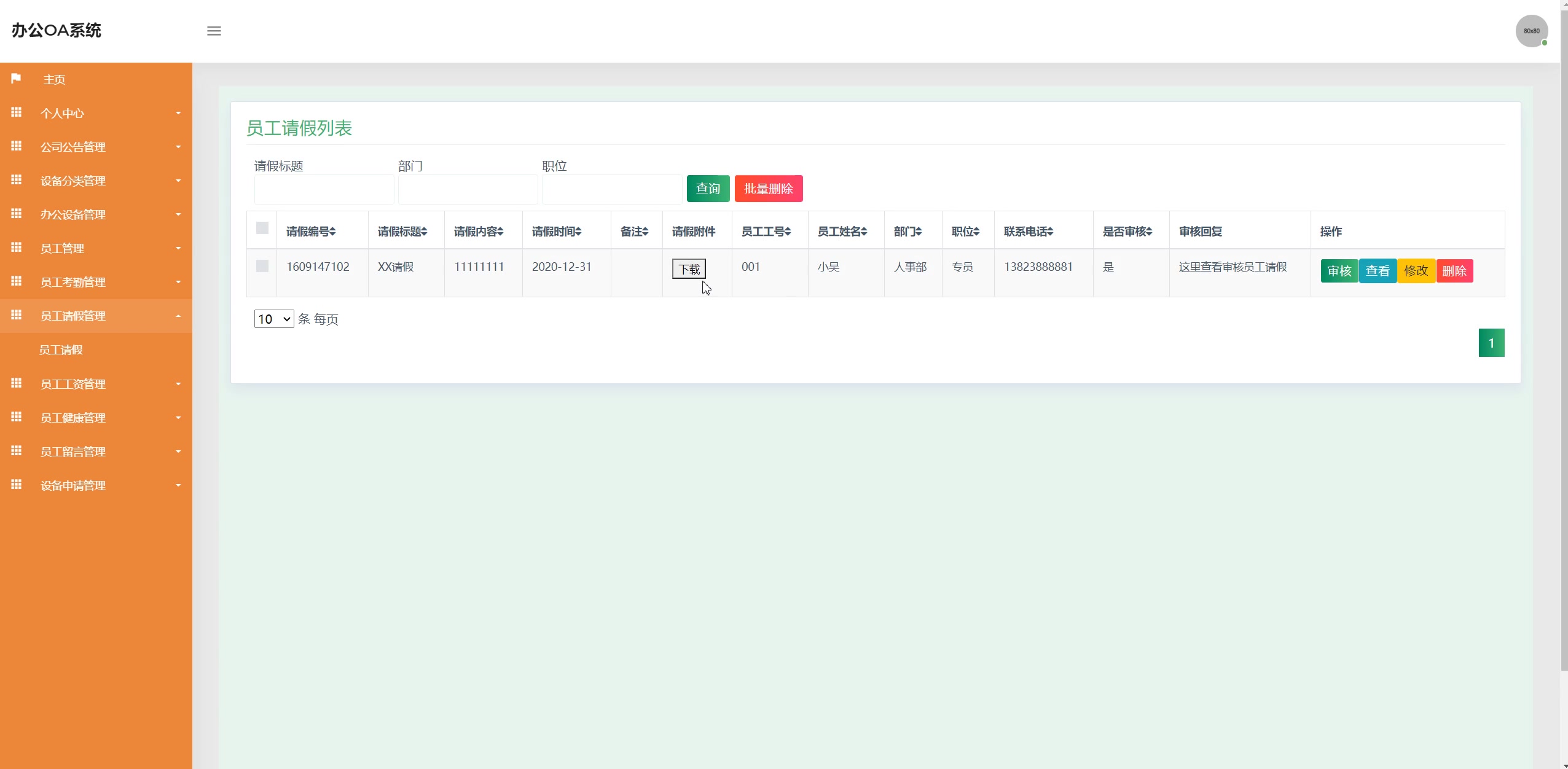The width and height of the screenshot is (1568, 769).
Task: Click the 下载 attachment button
Action: pyautogui.click(x=689, y=269)
